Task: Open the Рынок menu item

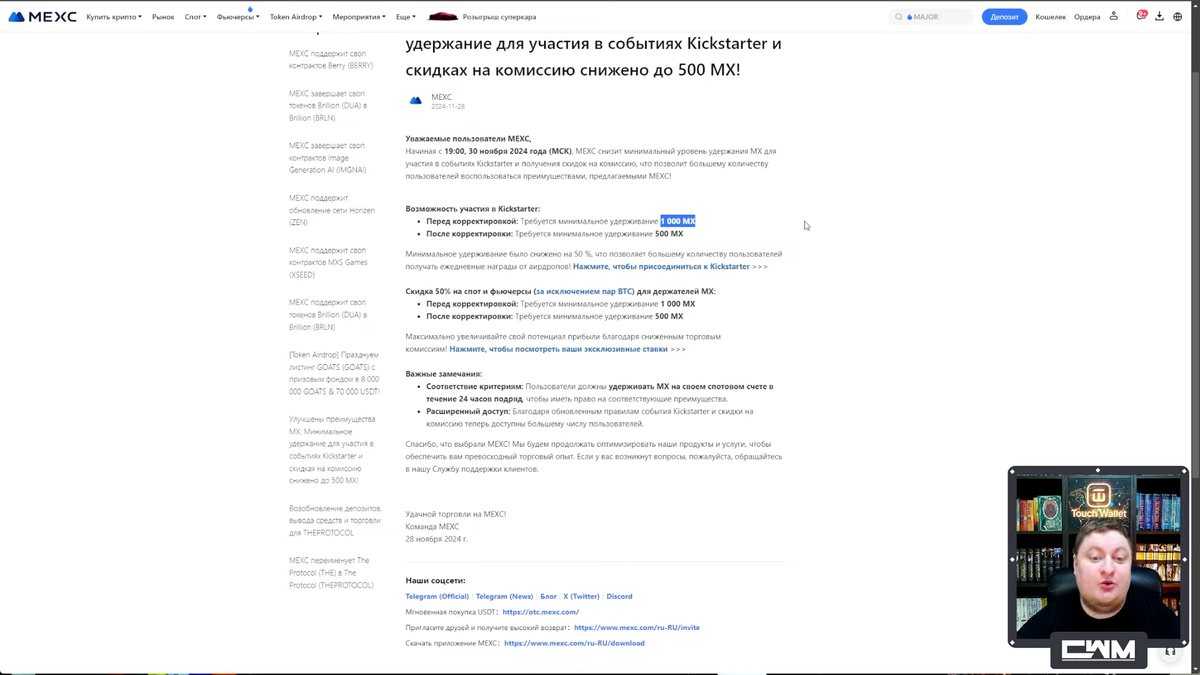Action: coord(163,17)
